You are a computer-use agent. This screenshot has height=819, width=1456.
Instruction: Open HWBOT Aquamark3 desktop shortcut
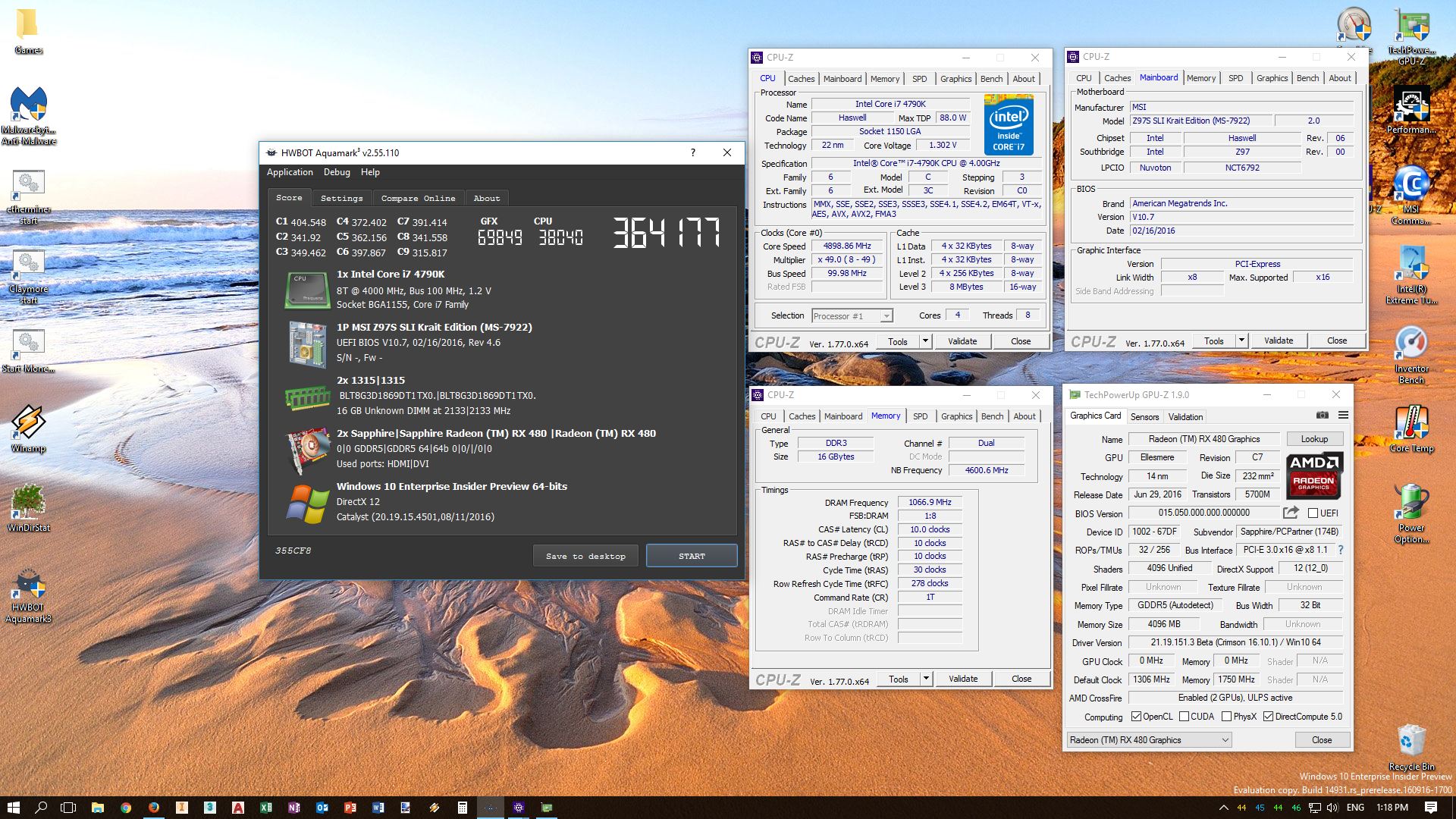[x=28, y=597]
